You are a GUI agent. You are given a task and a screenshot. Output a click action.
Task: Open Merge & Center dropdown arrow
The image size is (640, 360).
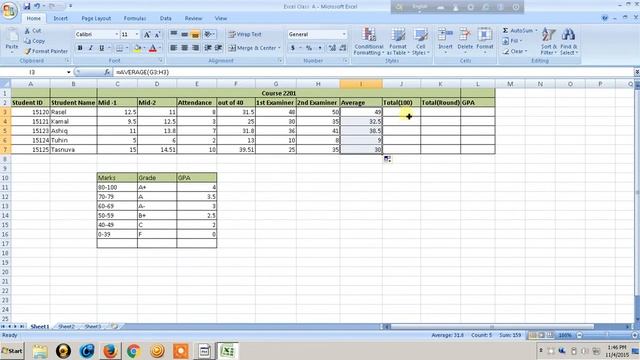click(x=279, y=48)
